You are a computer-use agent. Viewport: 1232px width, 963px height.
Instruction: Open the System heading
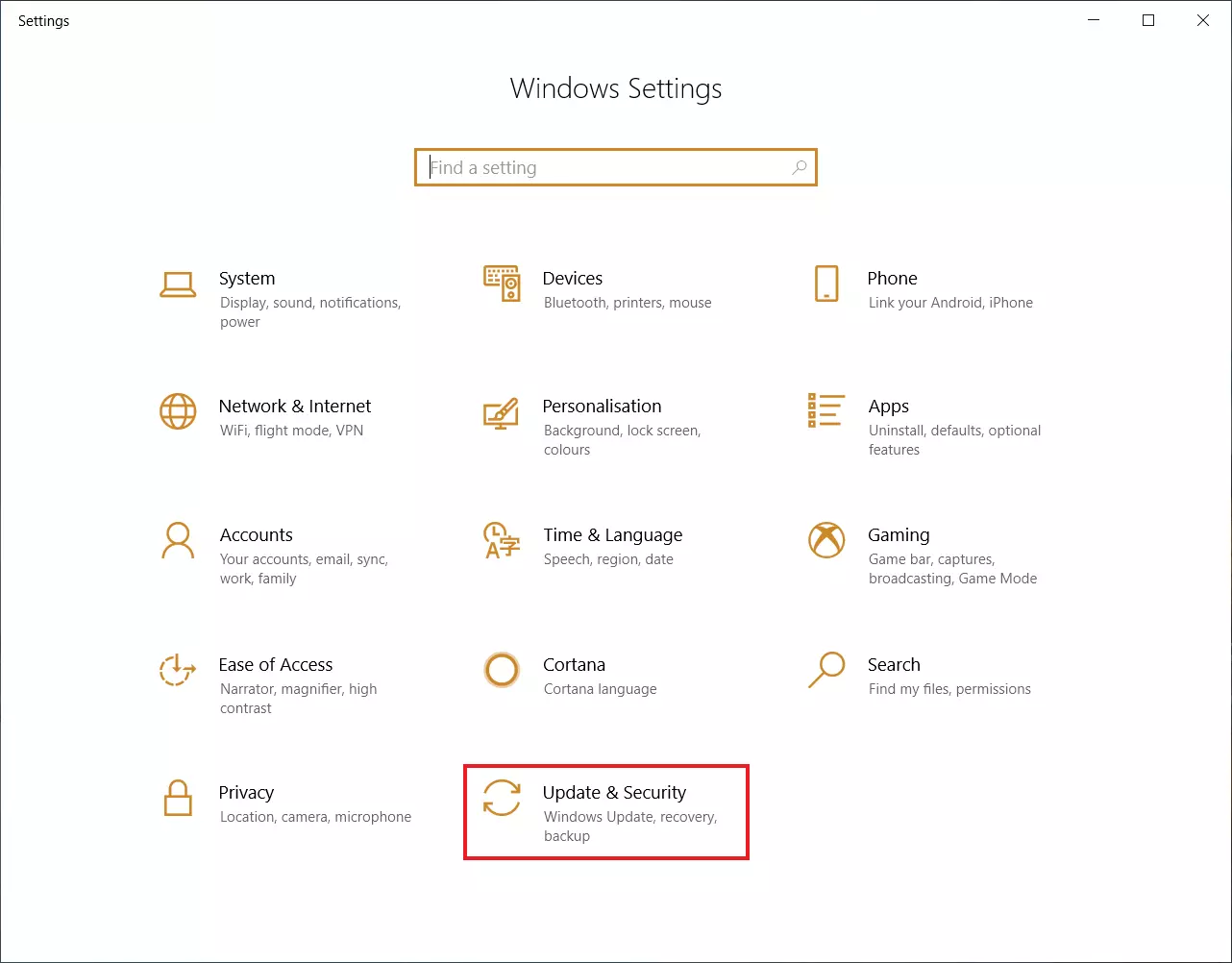coord(247,278)
